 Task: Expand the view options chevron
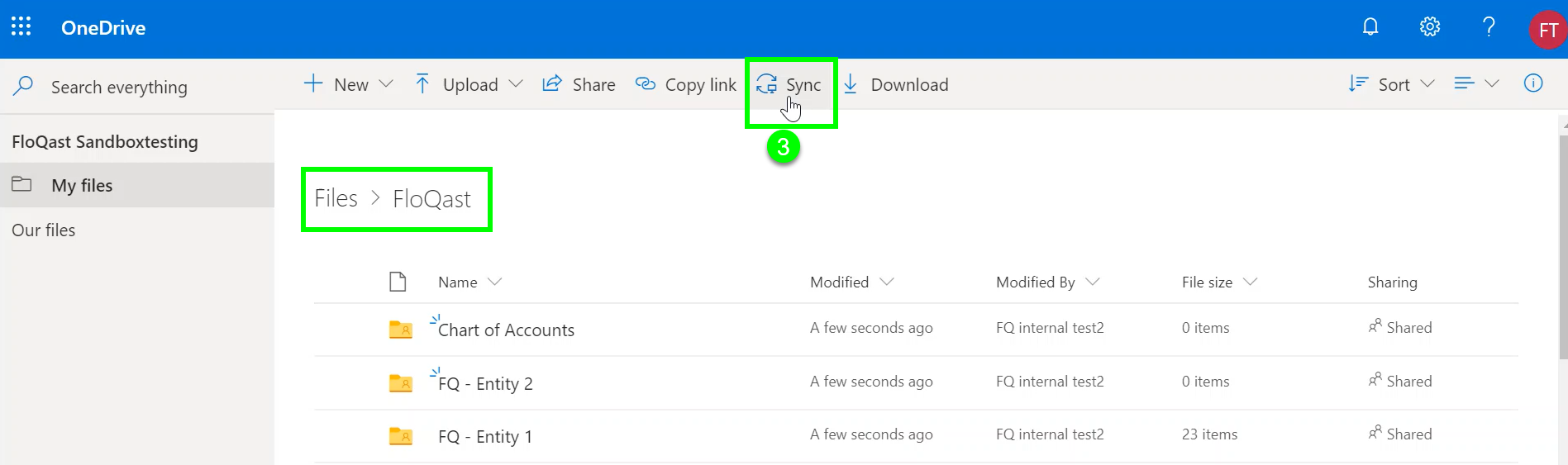1492,83
